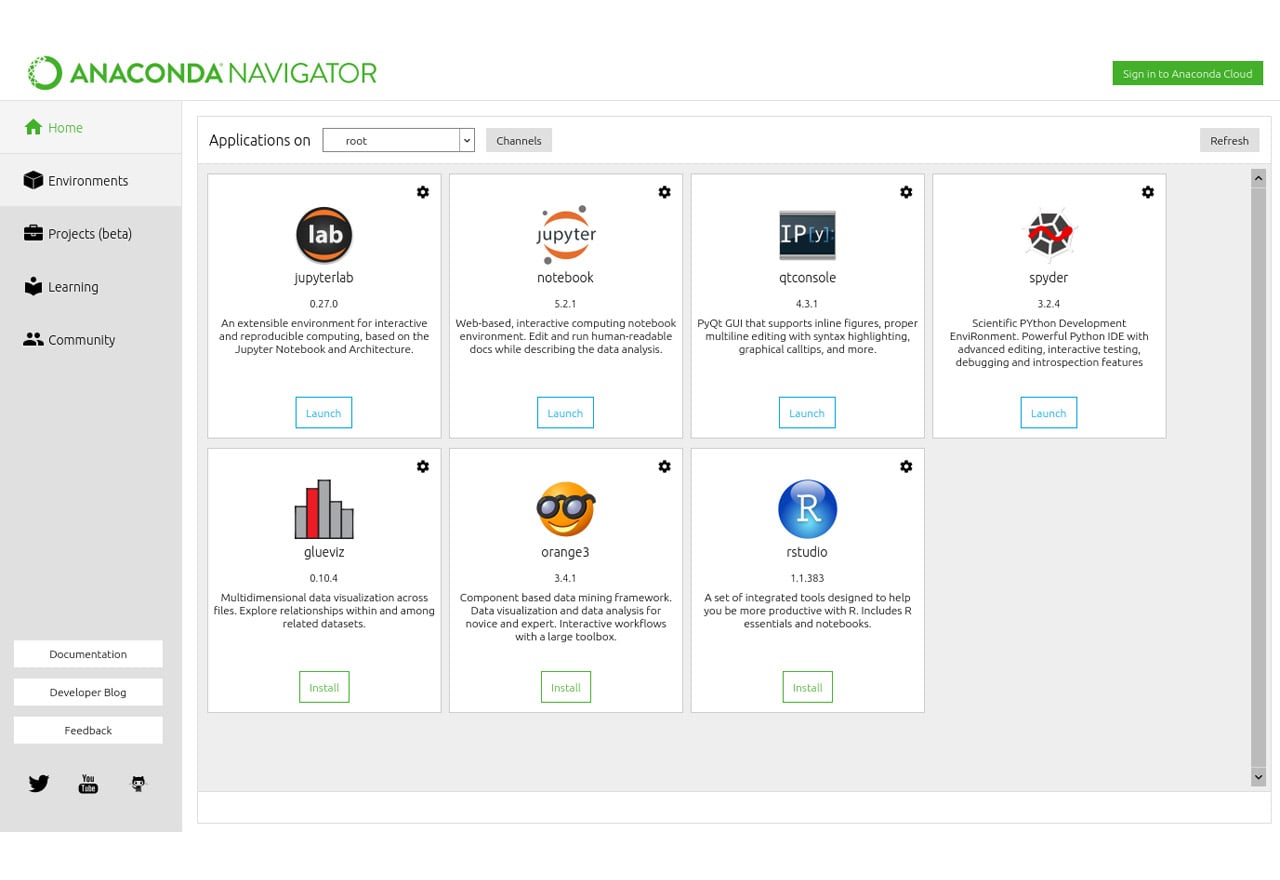Click scrollbar down arrow in applications pane
Viewport: 1280px width, 880px height.
[1259, 777]
